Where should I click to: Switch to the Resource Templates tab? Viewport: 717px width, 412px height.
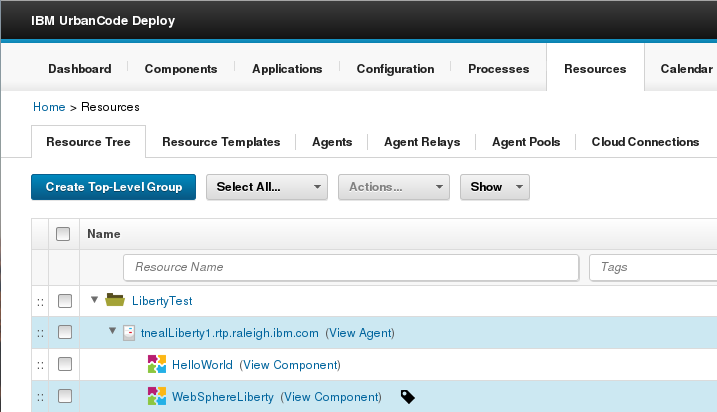pos(221,142)
